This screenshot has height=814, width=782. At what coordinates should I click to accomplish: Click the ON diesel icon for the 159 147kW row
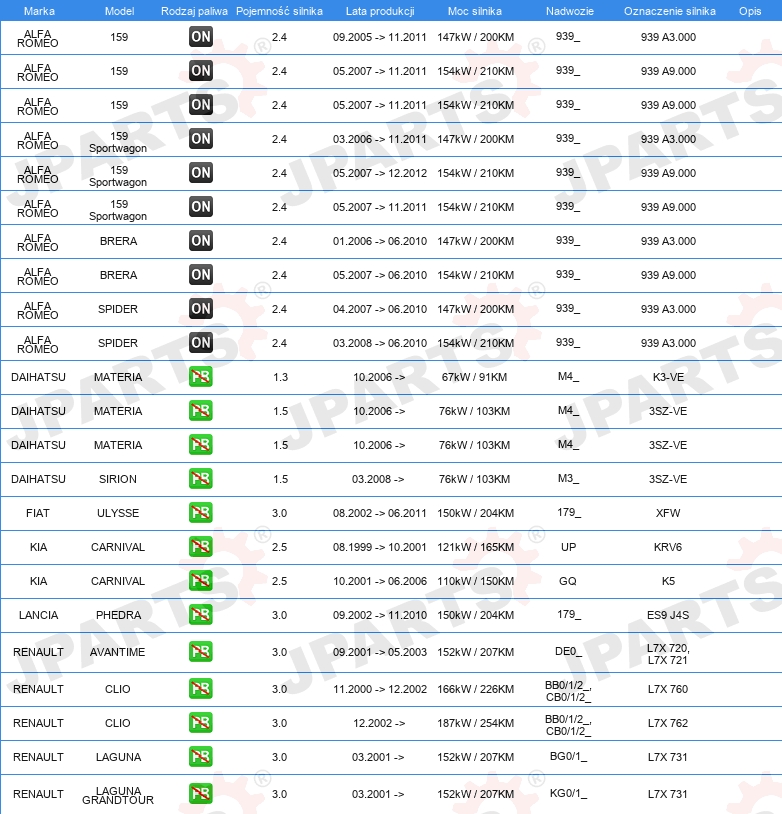[201, 37]
